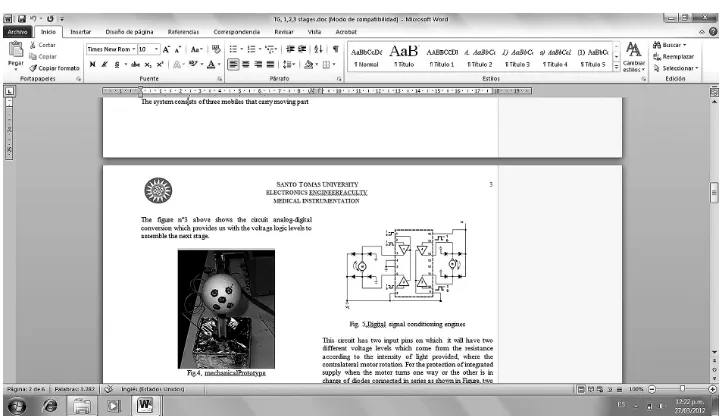Click the Copiar button
This screenshot has width=726, height=420.
click(x=43, y=56)
